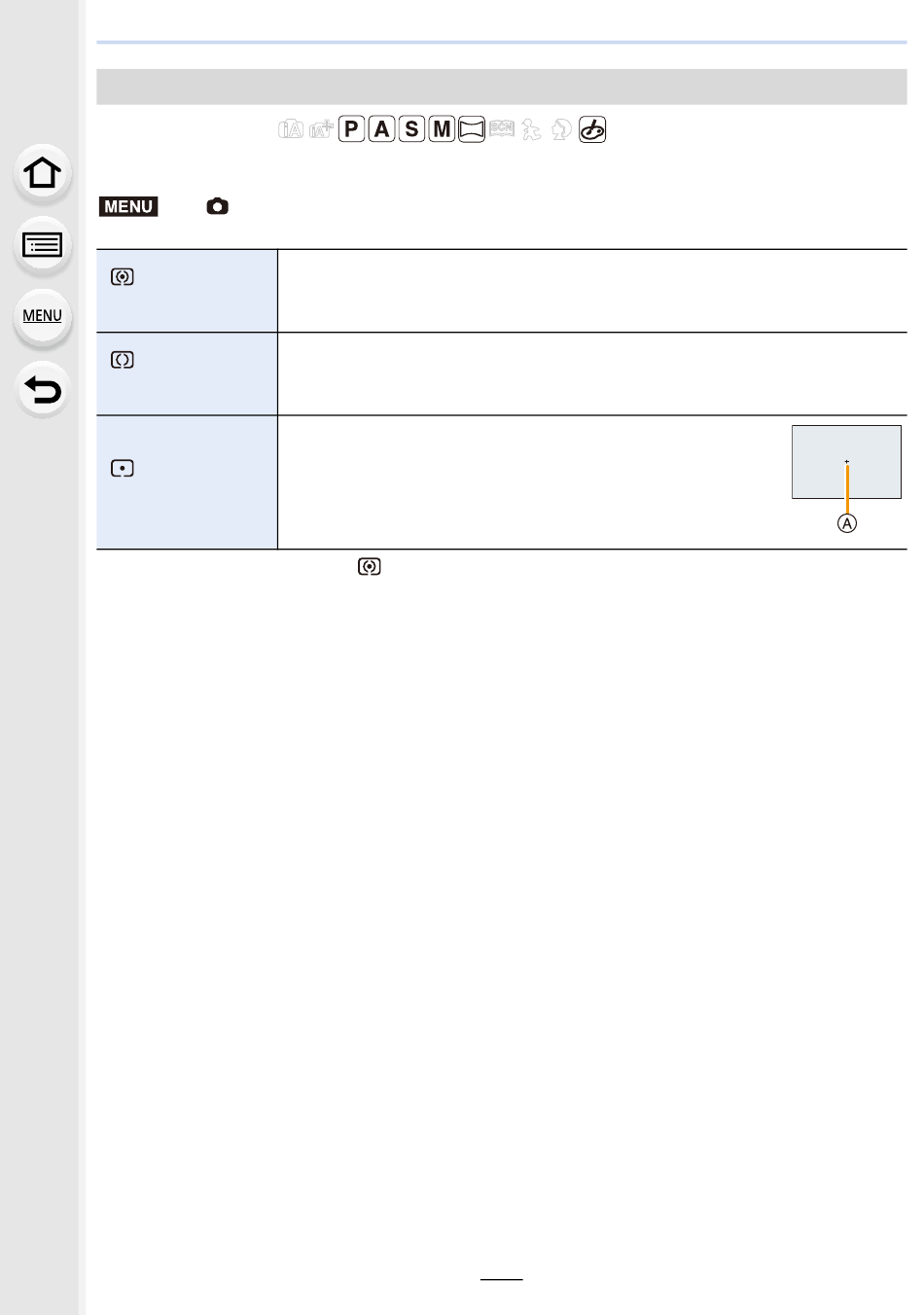Click the camera Rec menu icon
Screen dimensions: 924x1315
(218, 206)
